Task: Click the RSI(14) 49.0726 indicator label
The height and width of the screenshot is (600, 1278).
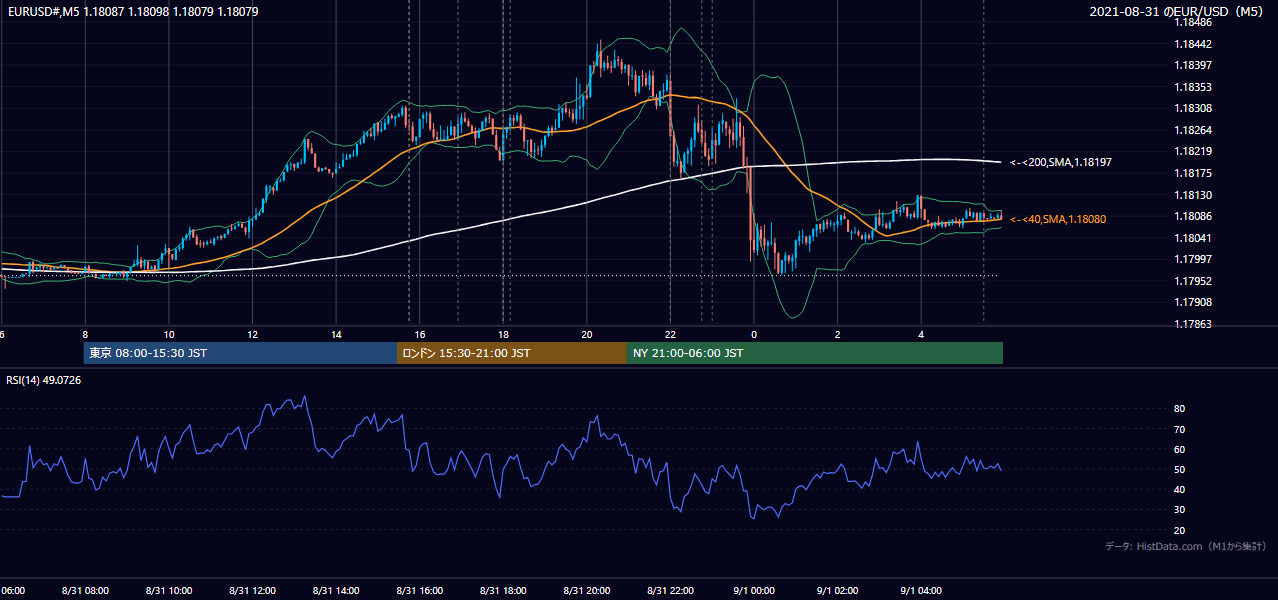Action: tap(44, 380)
